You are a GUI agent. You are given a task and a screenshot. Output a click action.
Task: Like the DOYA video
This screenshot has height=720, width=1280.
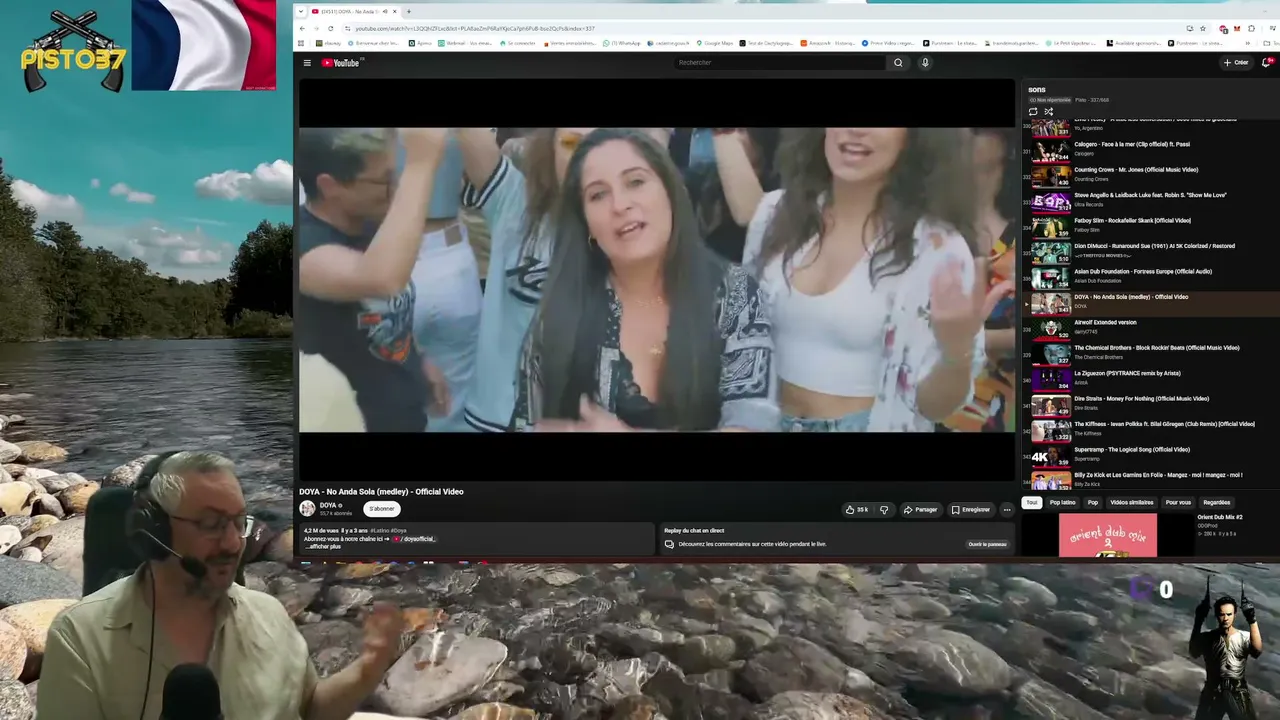[857, 510]
